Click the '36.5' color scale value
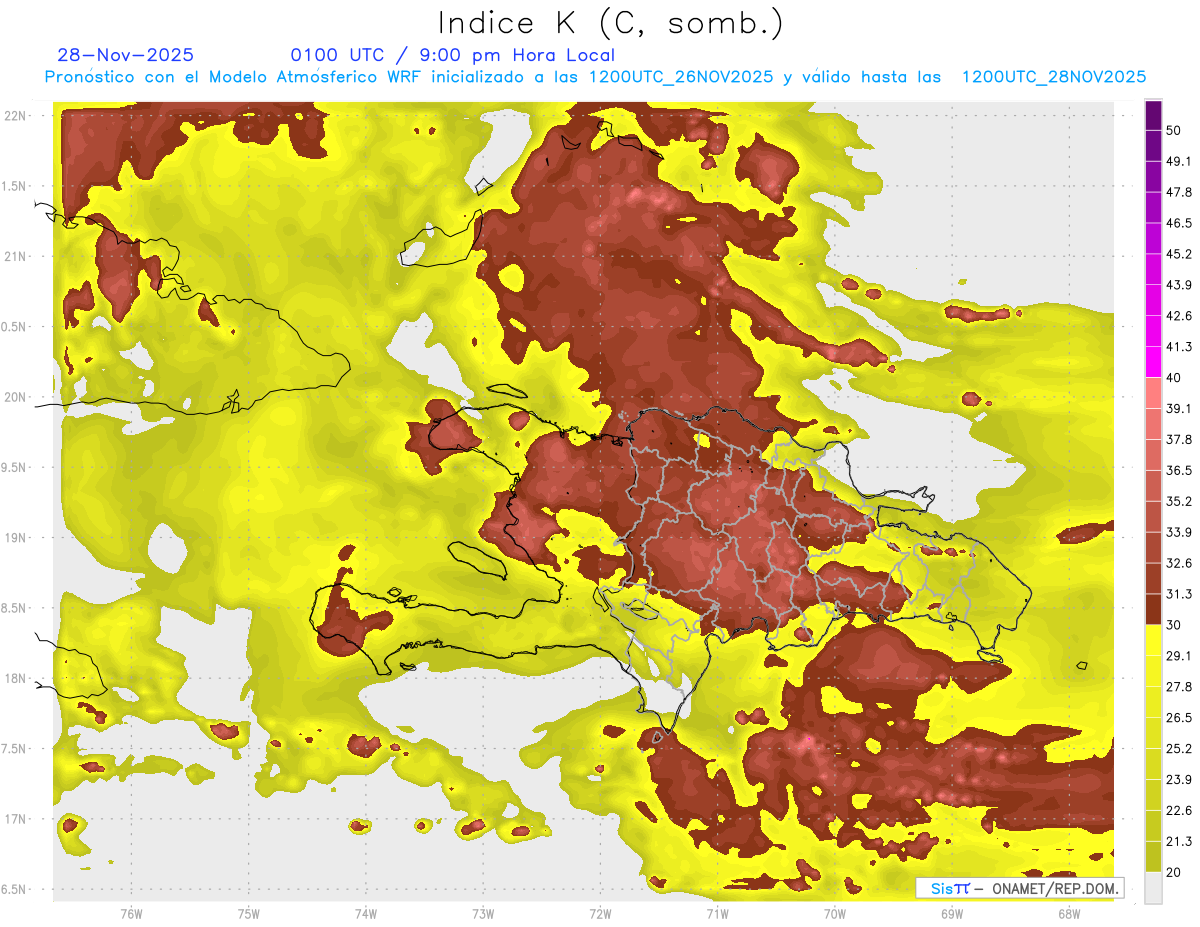Viewport: 1200px width, 927px height. tap(1179, 470)
